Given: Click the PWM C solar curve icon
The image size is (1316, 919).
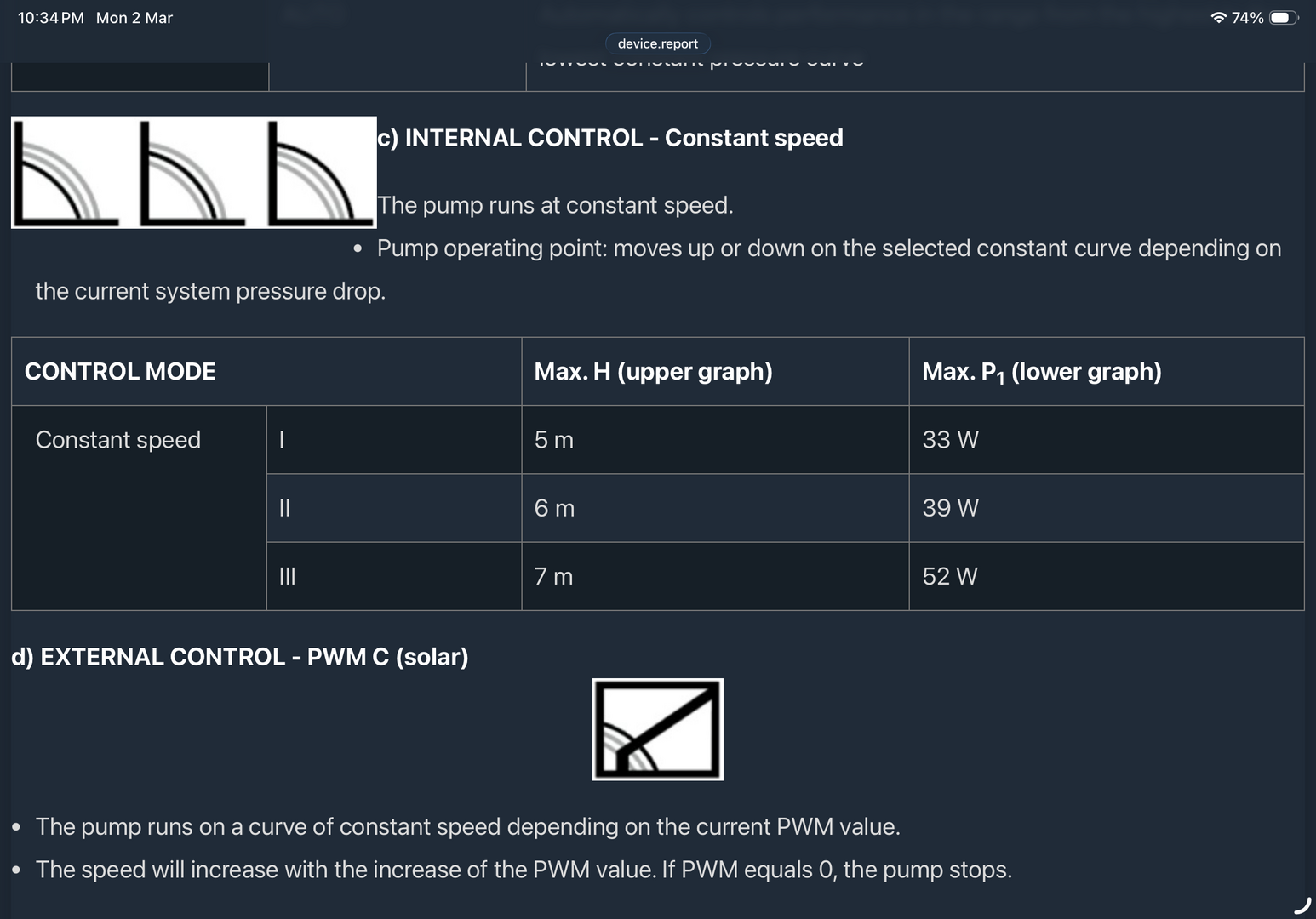Looking at the screenshot, I should [657, 729].
